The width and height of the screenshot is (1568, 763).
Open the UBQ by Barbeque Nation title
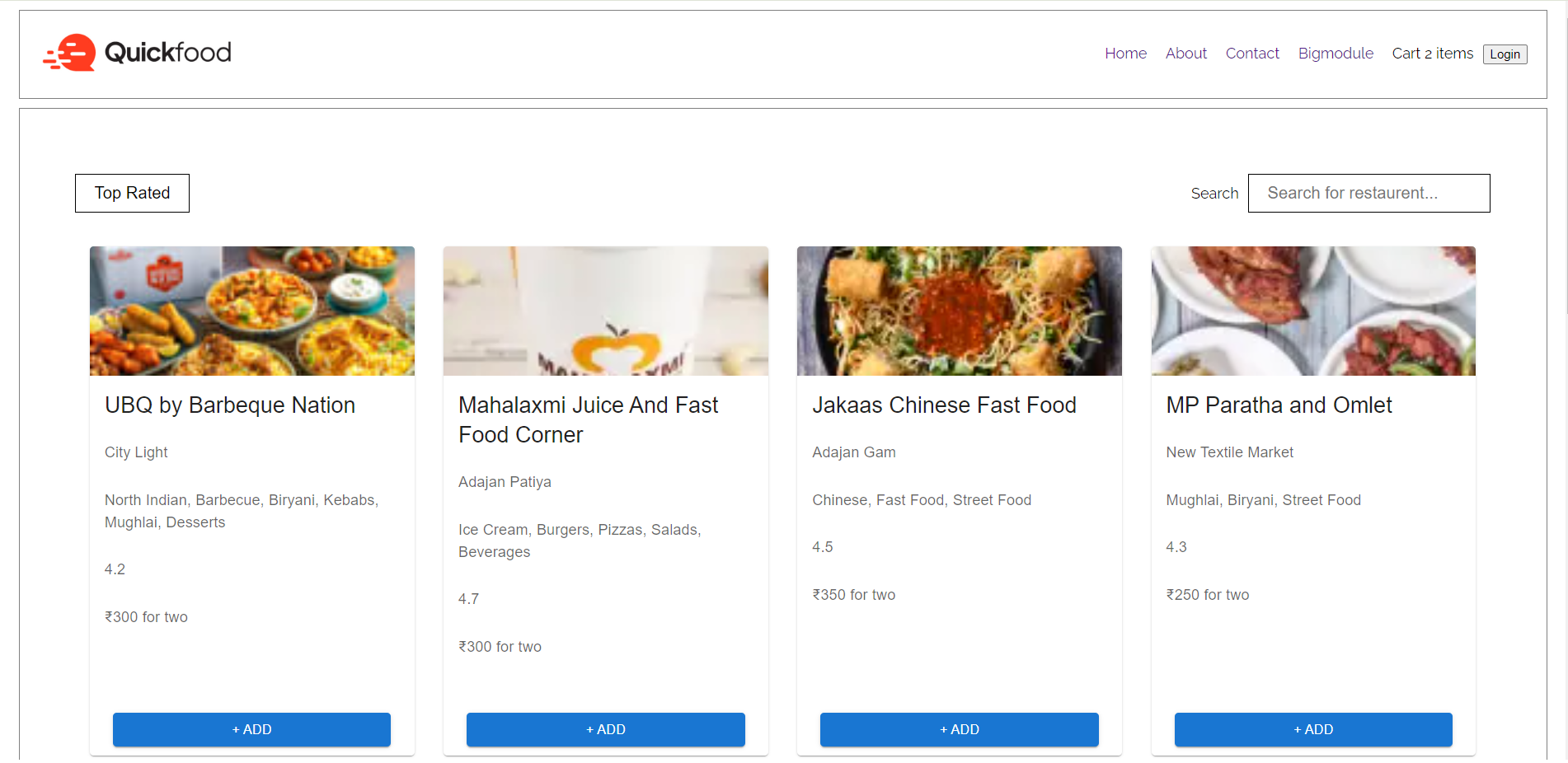point(229,405)
